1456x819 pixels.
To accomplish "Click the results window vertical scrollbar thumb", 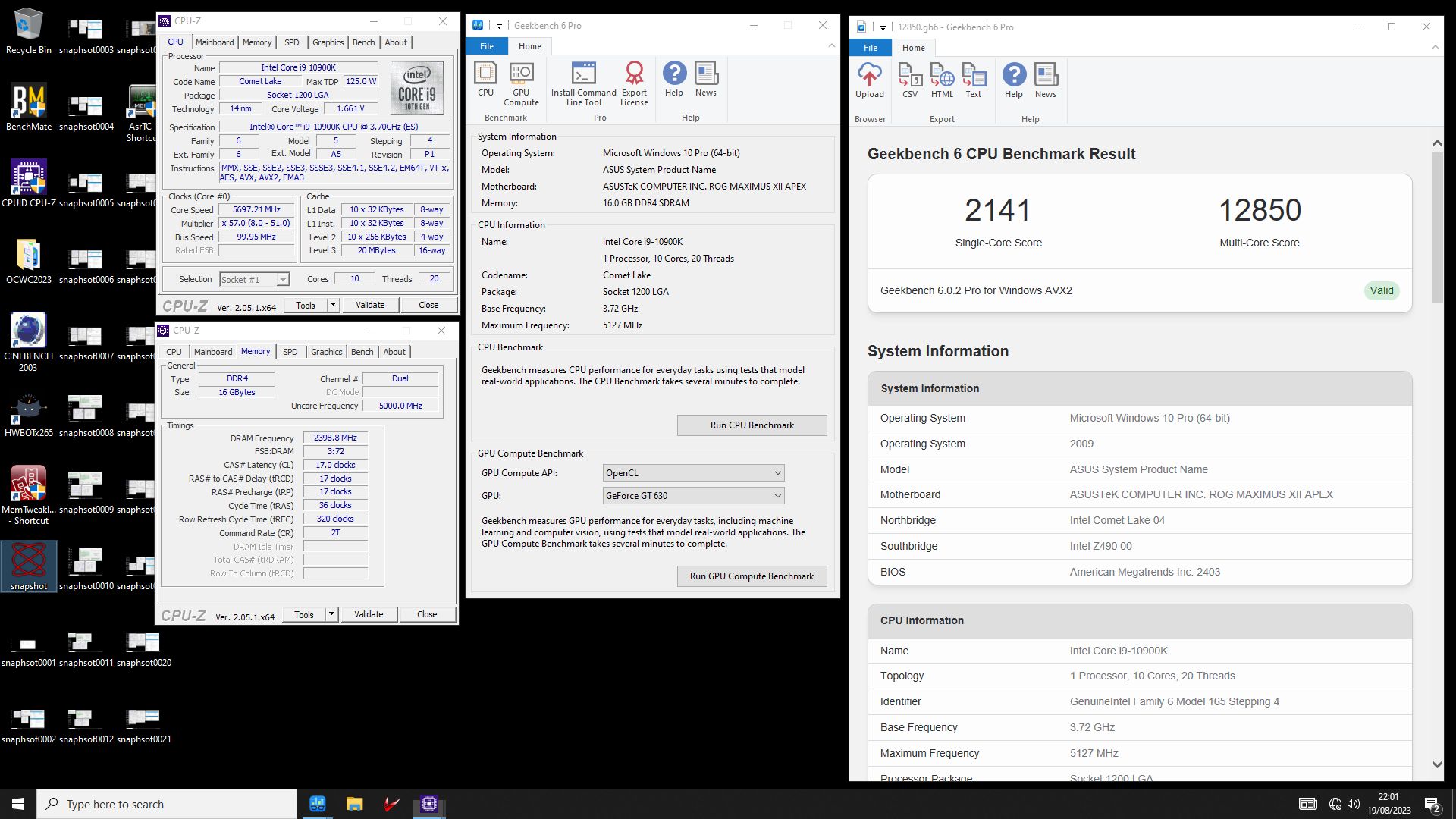I will point(1437,227).
